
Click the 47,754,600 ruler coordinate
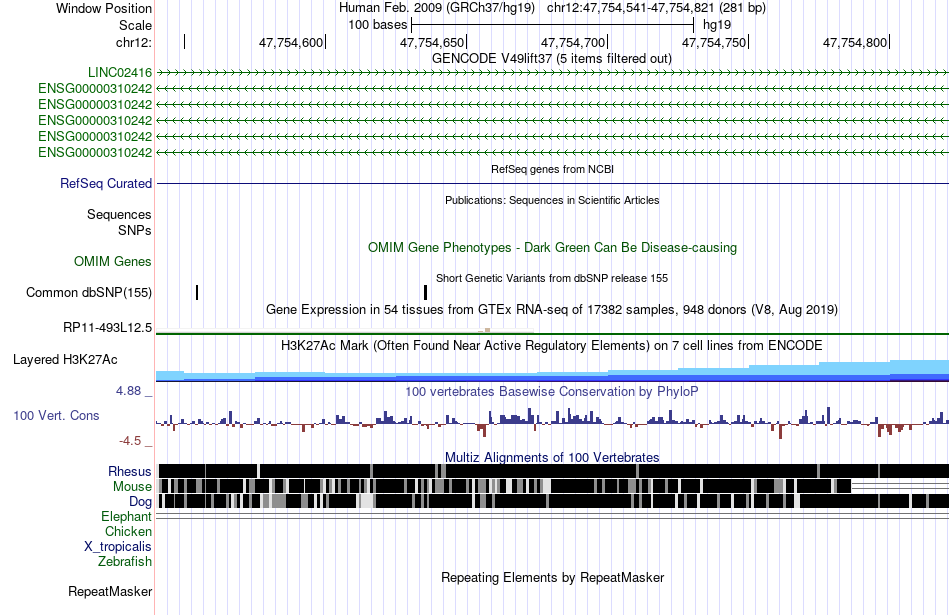291,42
